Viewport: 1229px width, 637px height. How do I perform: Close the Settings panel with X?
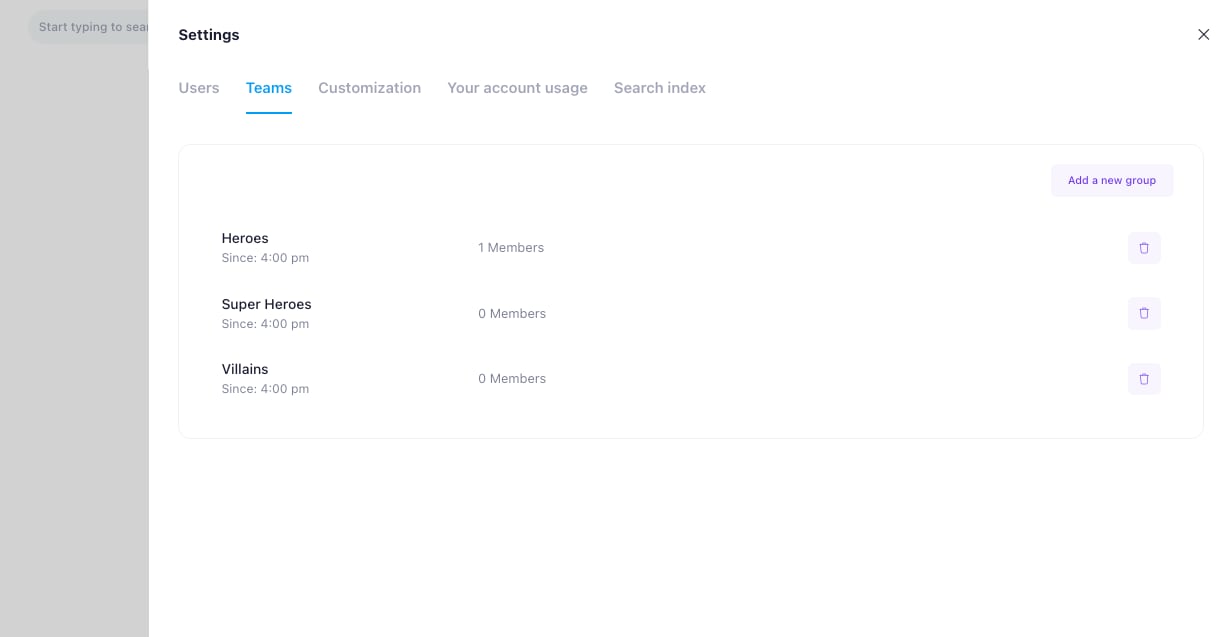click(x=1203, y=35)
